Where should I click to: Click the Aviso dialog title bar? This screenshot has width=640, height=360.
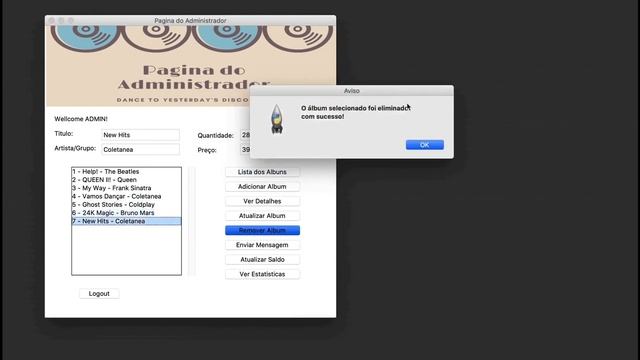tap(351, 91)
